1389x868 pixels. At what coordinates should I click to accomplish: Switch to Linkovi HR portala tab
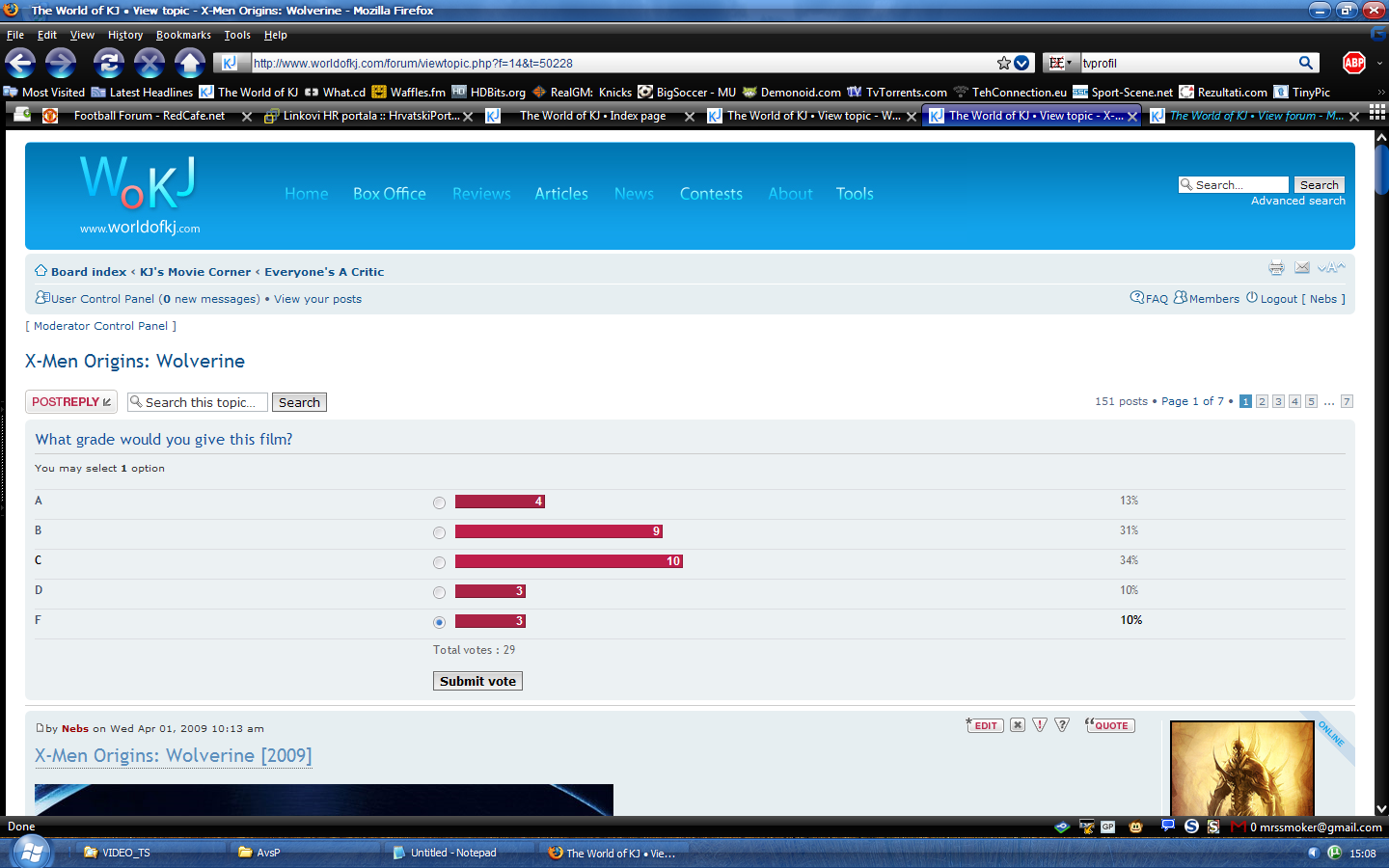click(370, 116)
